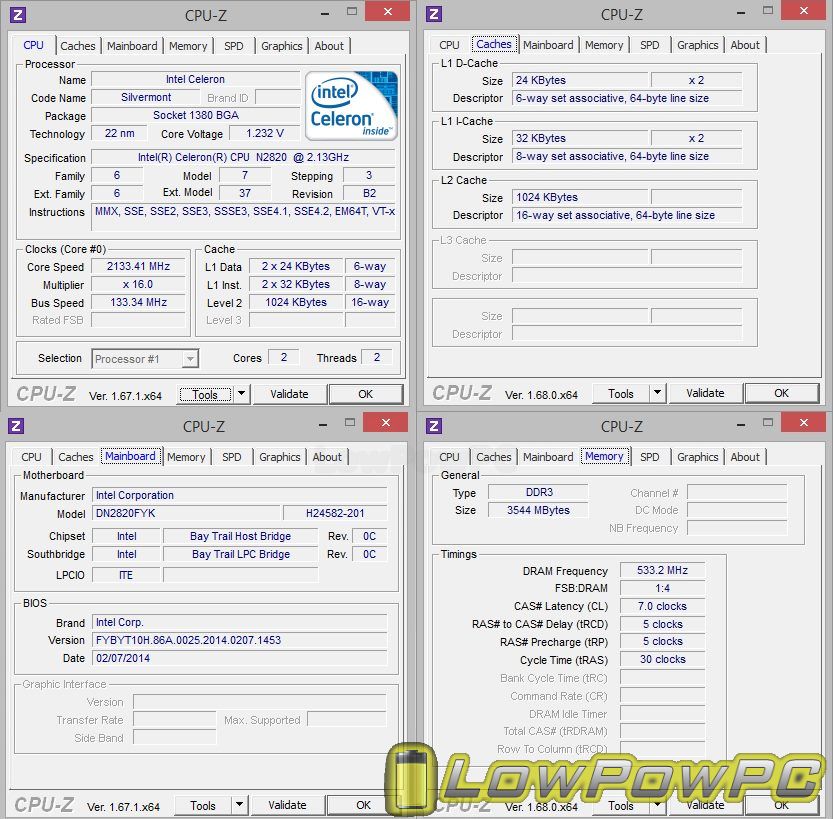Click the Bay Trail Host Bridge chipset field
This screenshot has height=819, width=833.
240,536
